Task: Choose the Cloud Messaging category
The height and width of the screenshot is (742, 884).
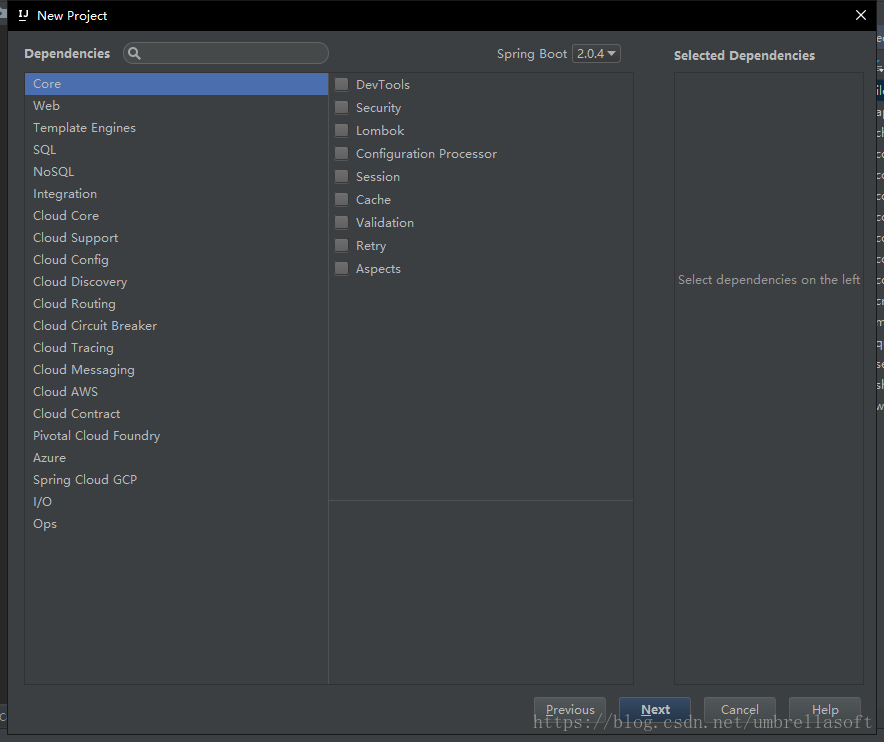Action: point(176,370)
